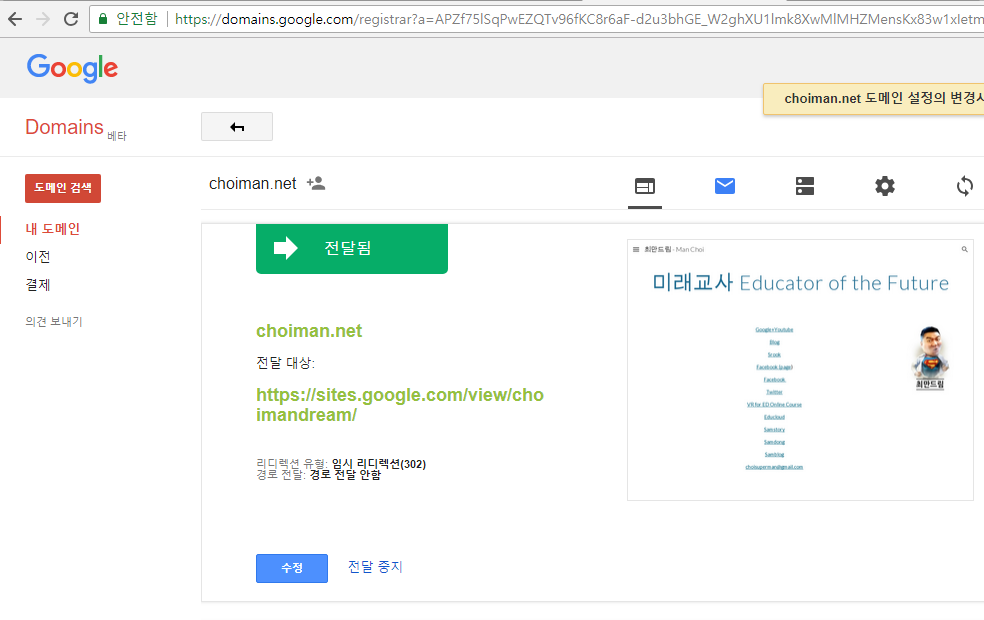Click green 전달됨 forwarded banner
Viewport: 984px width, 620px height.
click(x=351, y=248)
